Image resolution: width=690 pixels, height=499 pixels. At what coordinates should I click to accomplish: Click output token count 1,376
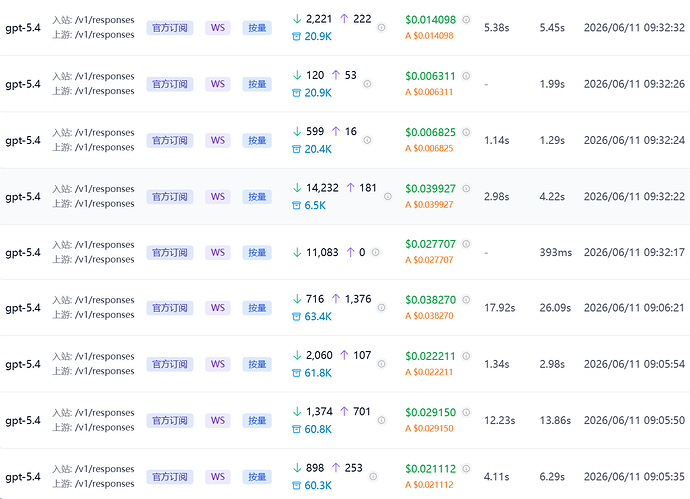(358, 299)
